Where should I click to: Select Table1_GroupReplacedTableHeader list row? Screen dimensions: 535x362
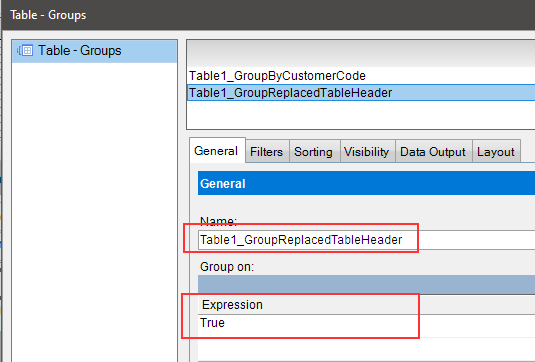point(362,93)
